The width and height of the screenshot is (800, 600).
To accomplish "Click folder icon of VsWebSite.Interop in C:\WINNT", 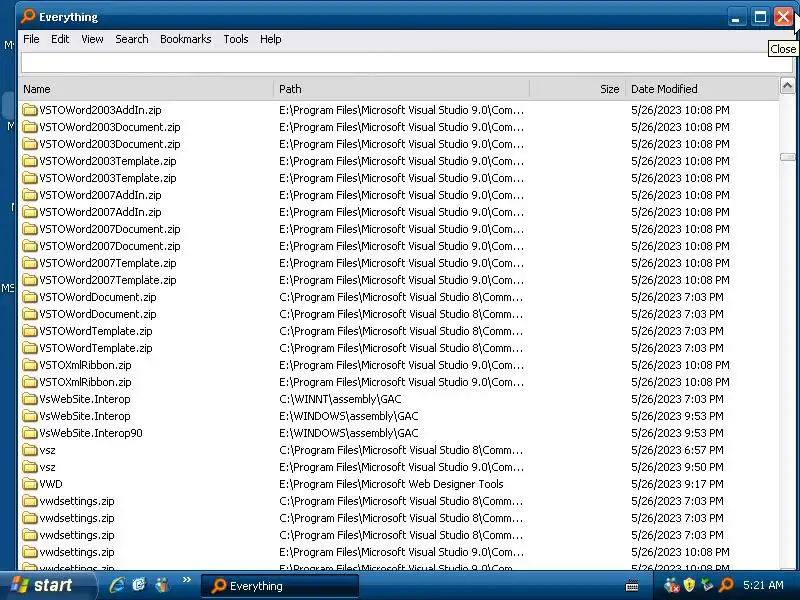I will [30, 399].
